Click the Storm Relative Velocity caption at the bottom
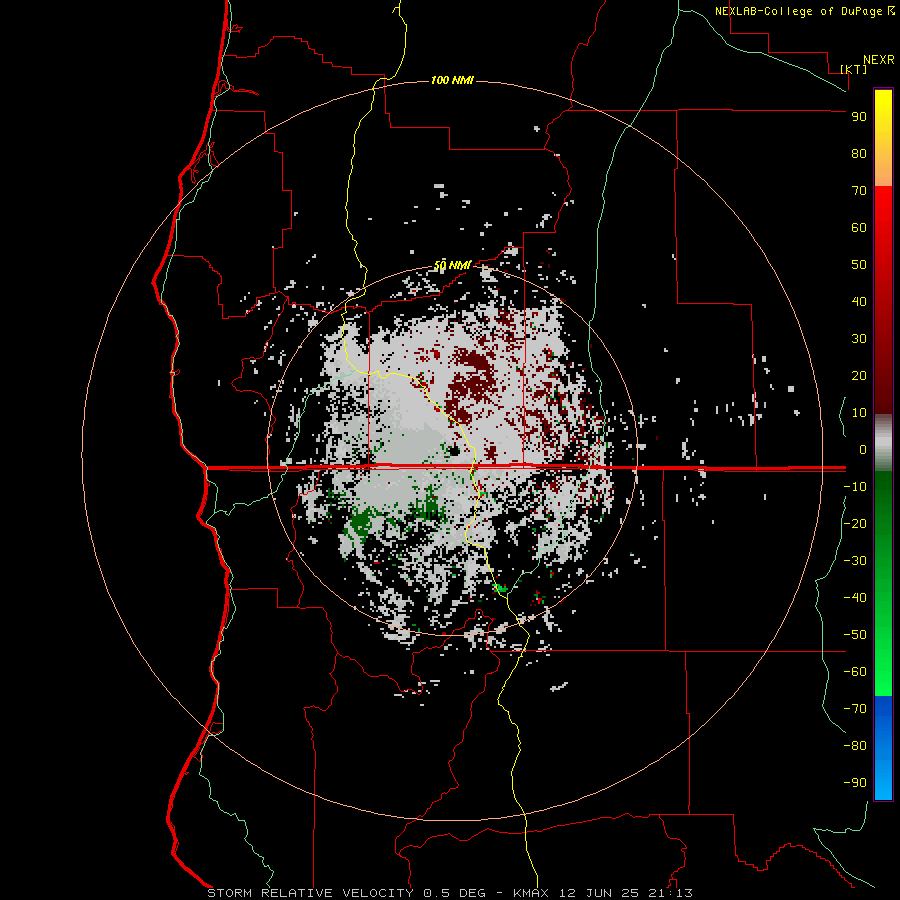This screenshot has height=900, width=900. [x=449, y=893]
